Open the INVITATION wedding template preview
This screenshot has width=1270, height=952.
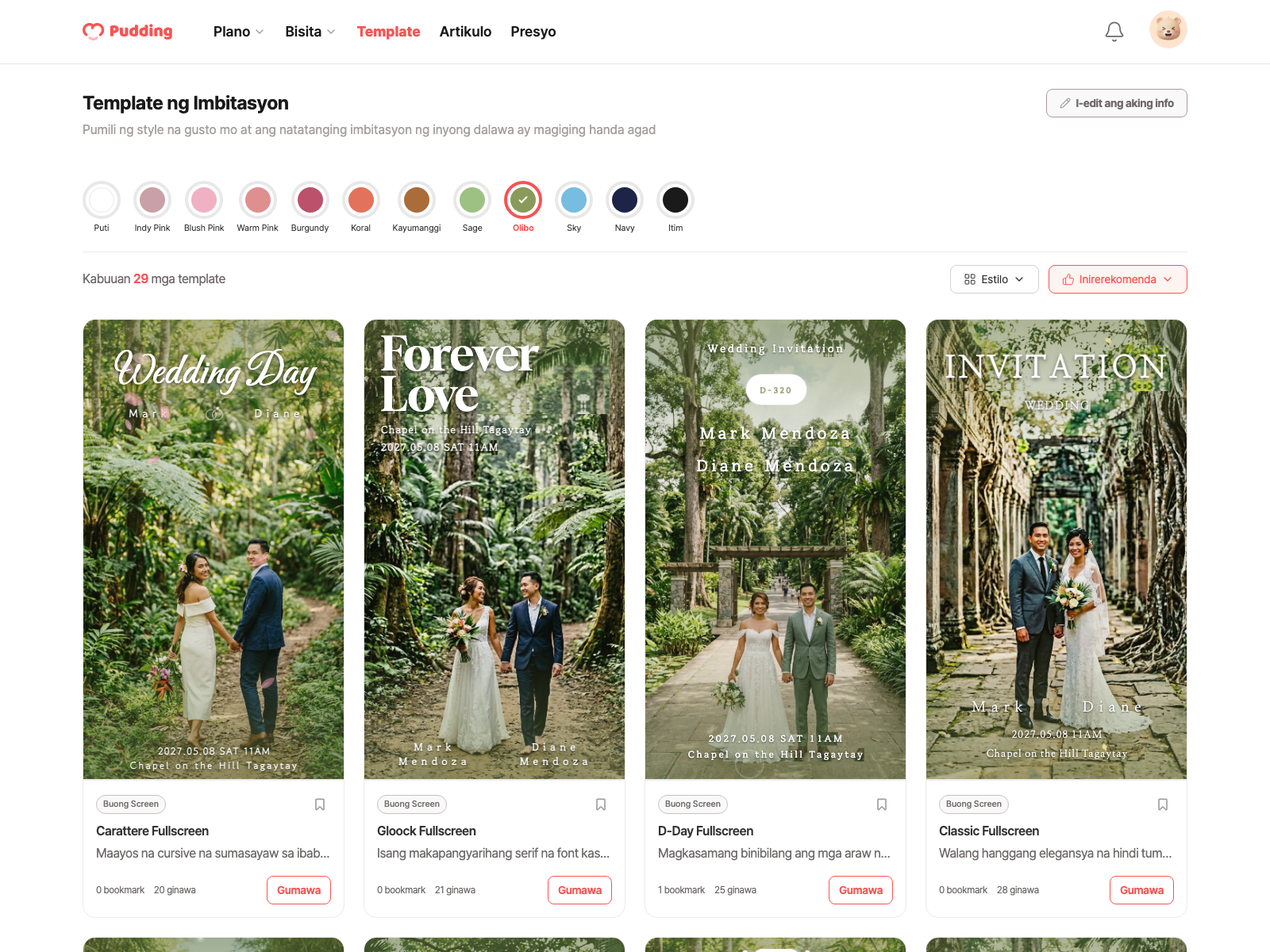tap(1056, 549)
